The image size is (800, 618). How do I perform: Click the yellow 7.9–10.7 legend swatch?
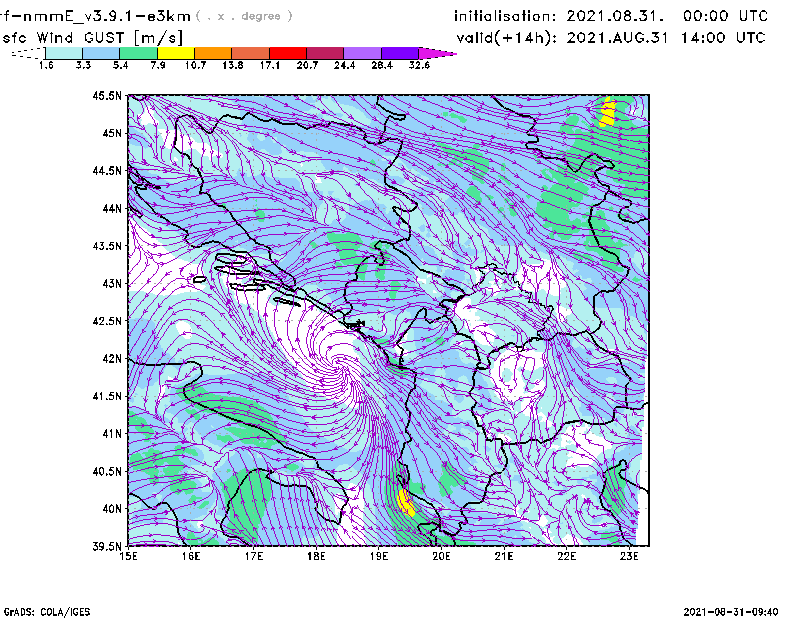pyautogui.click(x=176, y=53)
